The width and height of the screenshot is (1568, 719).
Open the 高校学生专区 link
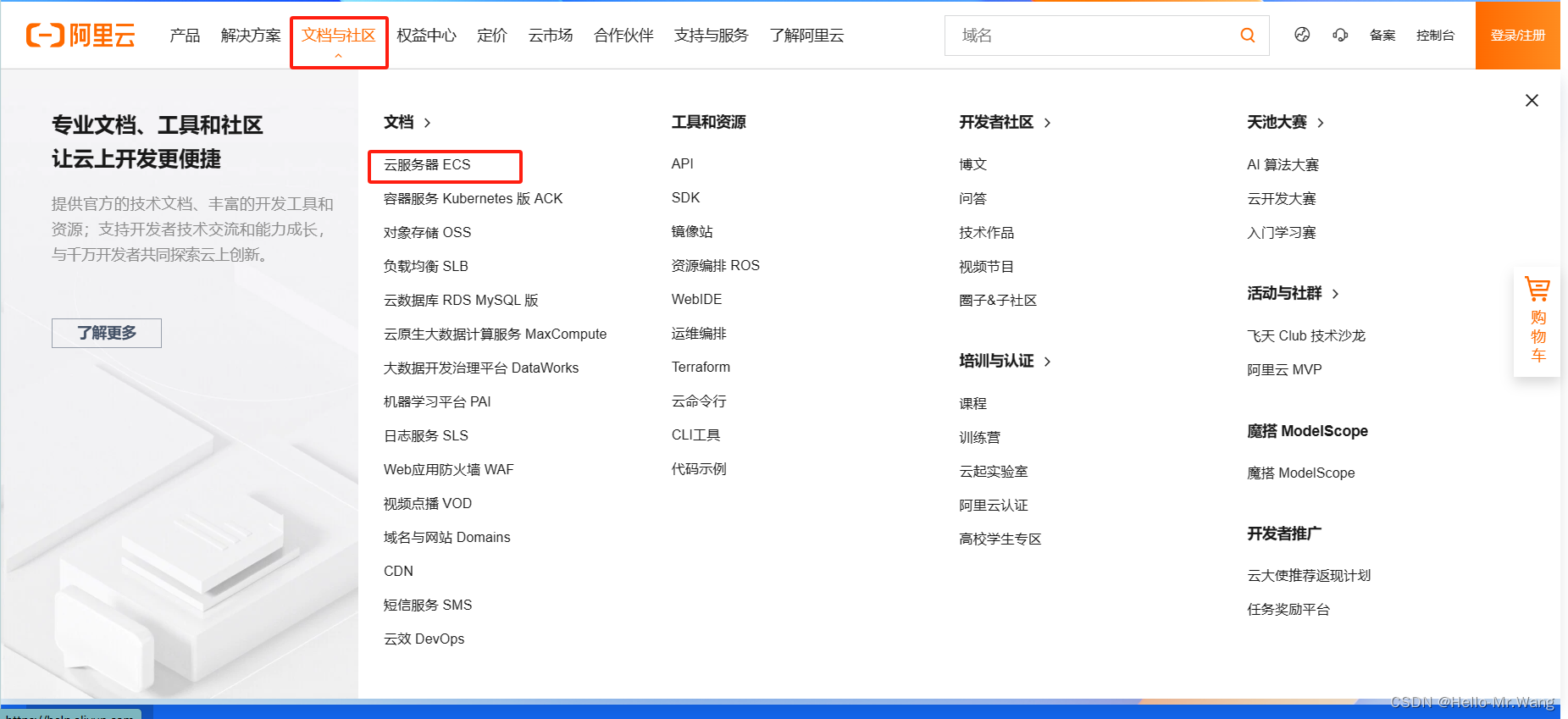click(1000, 539)
